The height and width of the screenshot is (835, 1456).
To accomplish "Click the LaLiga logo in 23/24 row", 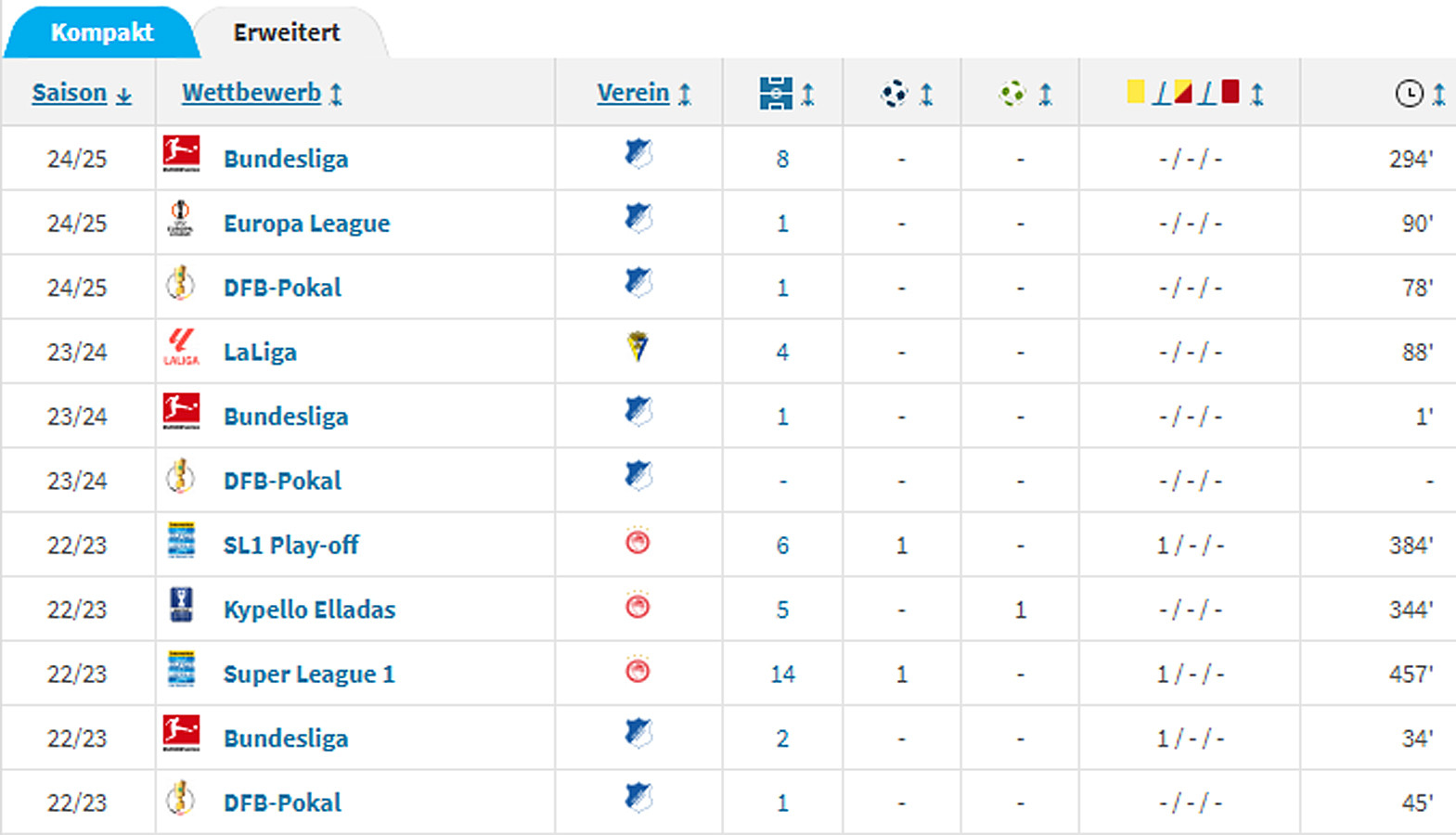I will (x=181, y=348).
